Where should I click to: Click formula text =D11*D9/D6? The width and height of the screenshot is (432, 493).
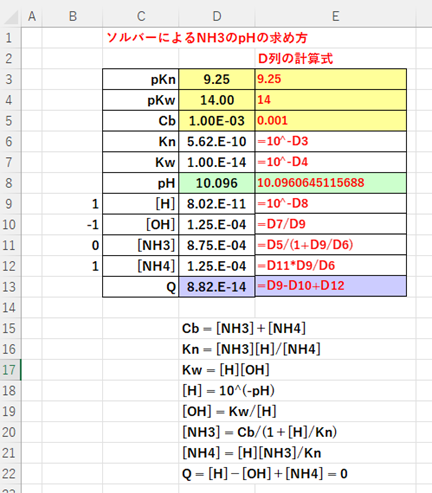click(296, 265)
